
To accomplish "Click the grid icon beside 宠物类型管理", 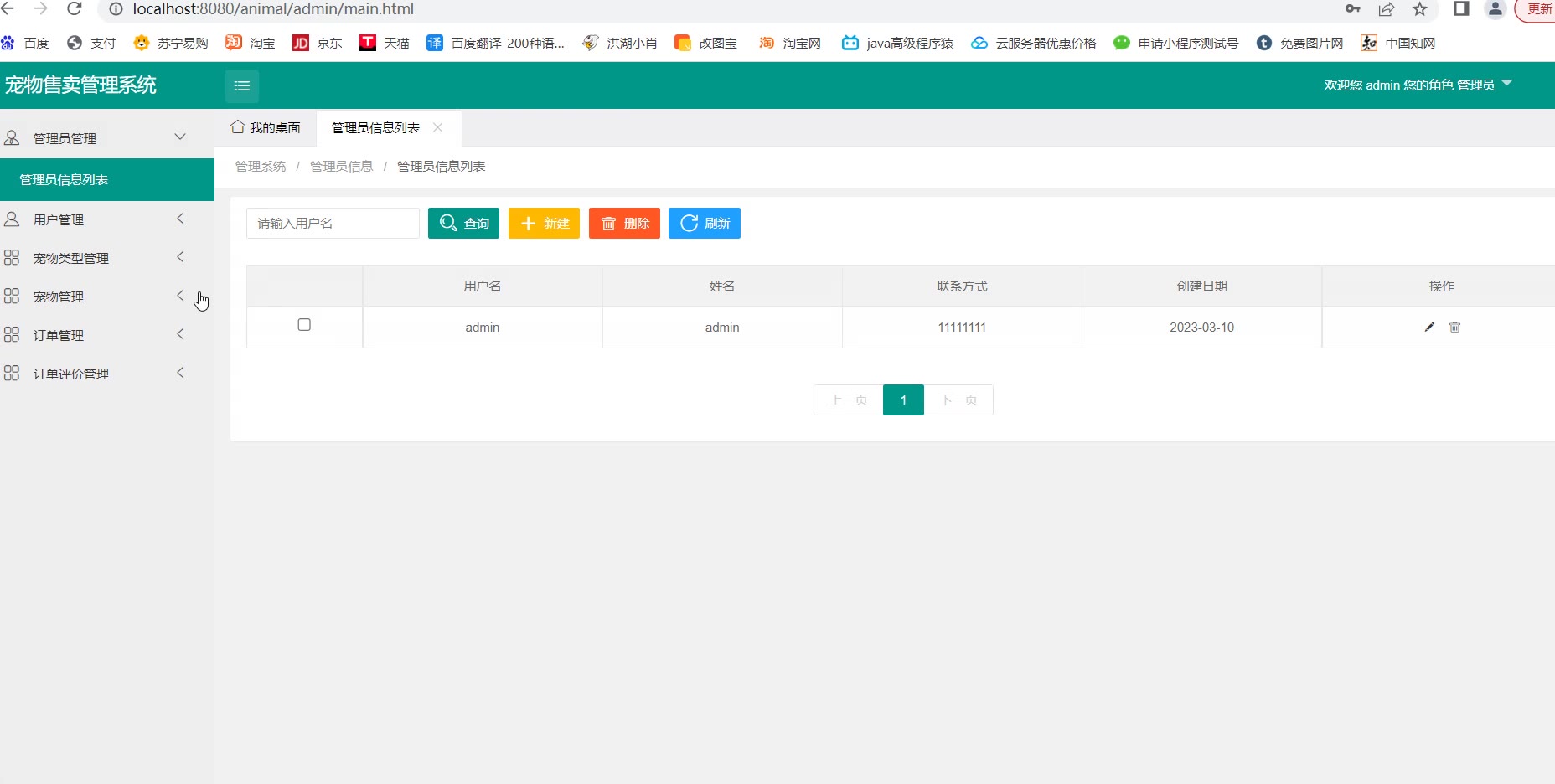I will [12, 258].
